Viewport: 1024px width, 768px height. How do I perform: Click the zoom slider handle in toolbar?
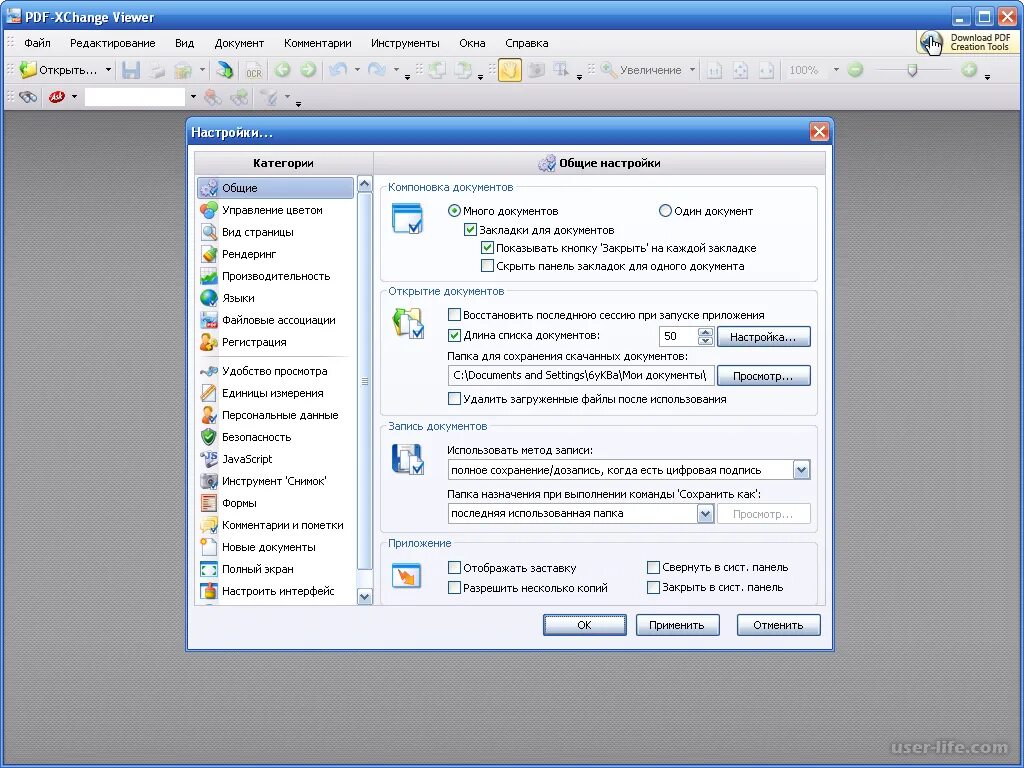[912, 70]
